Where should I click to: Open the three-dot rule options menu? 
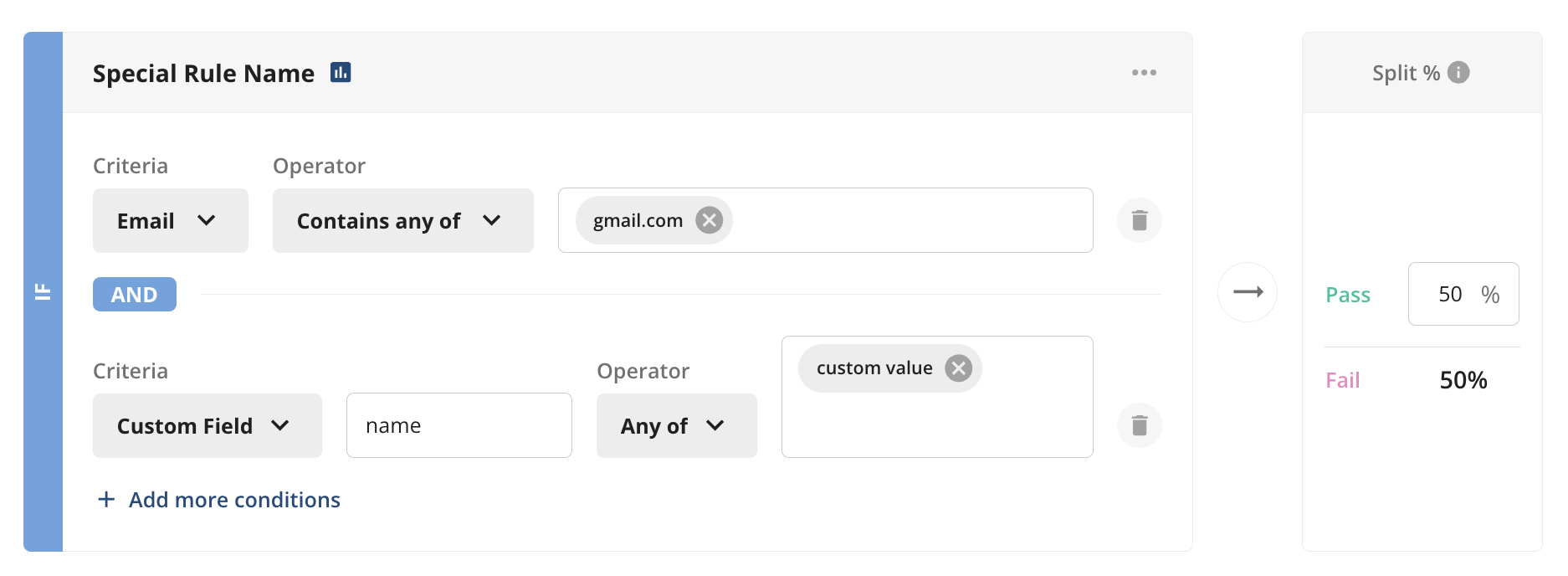pos(1144,73)
